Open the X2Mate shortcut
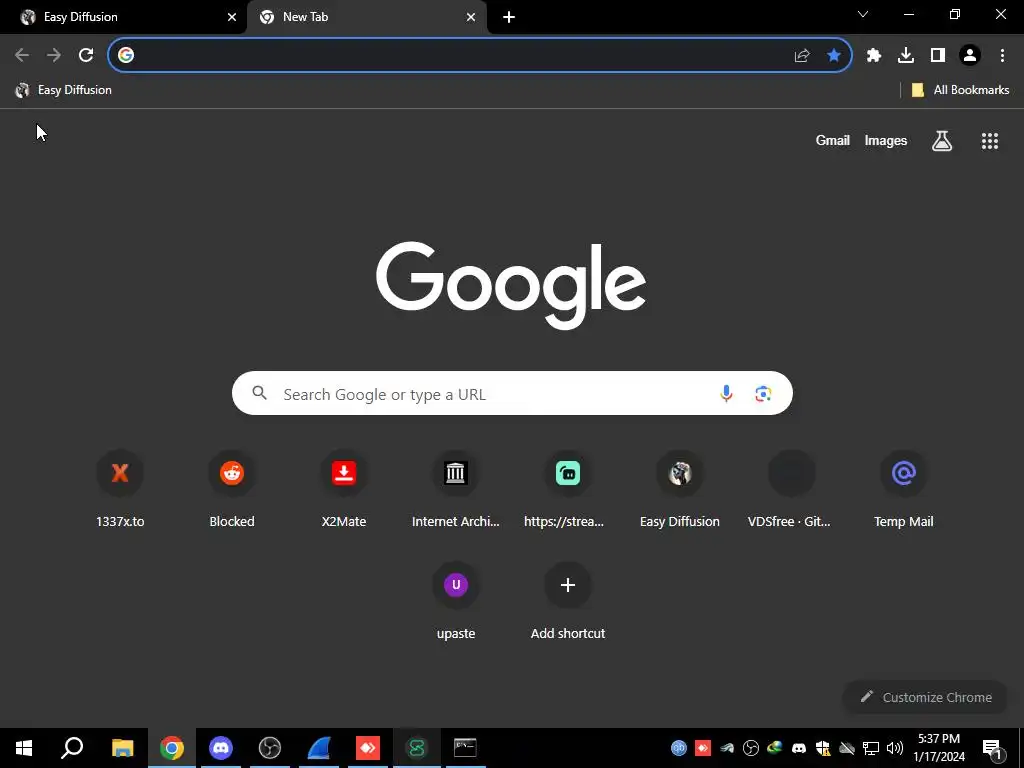Viewport: 1024px width, 768px height. [344, 488]
